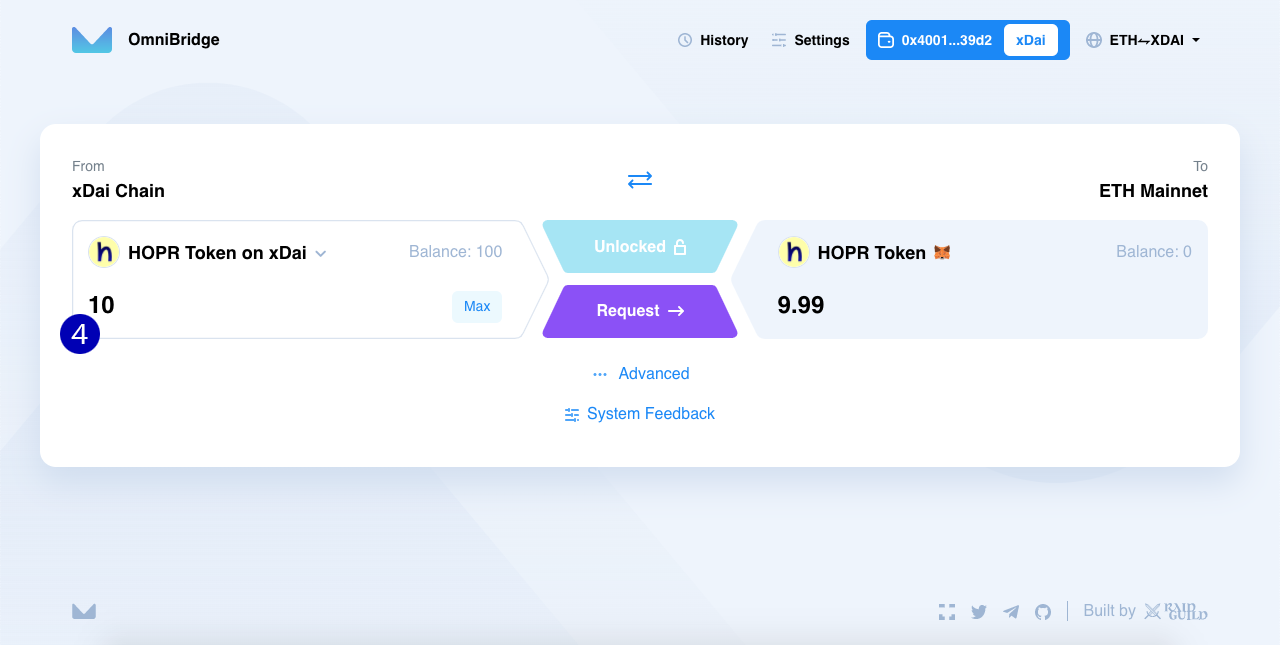Click the Request button
1280x645 pixels.
[640, 311]
